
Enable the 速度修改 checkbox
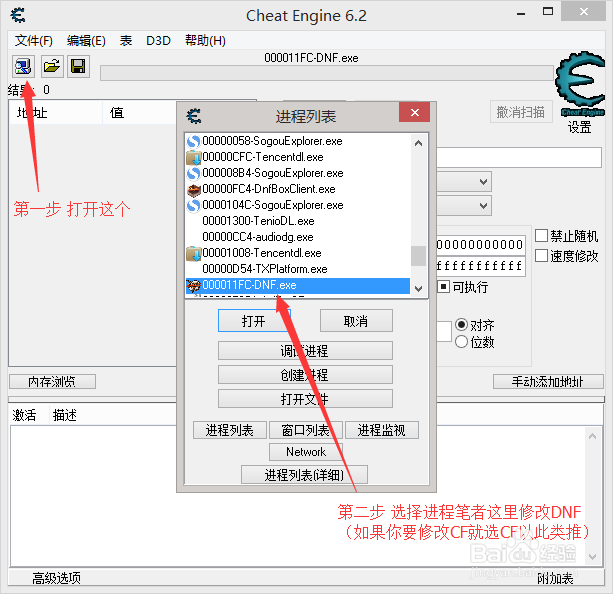point(541,256)
